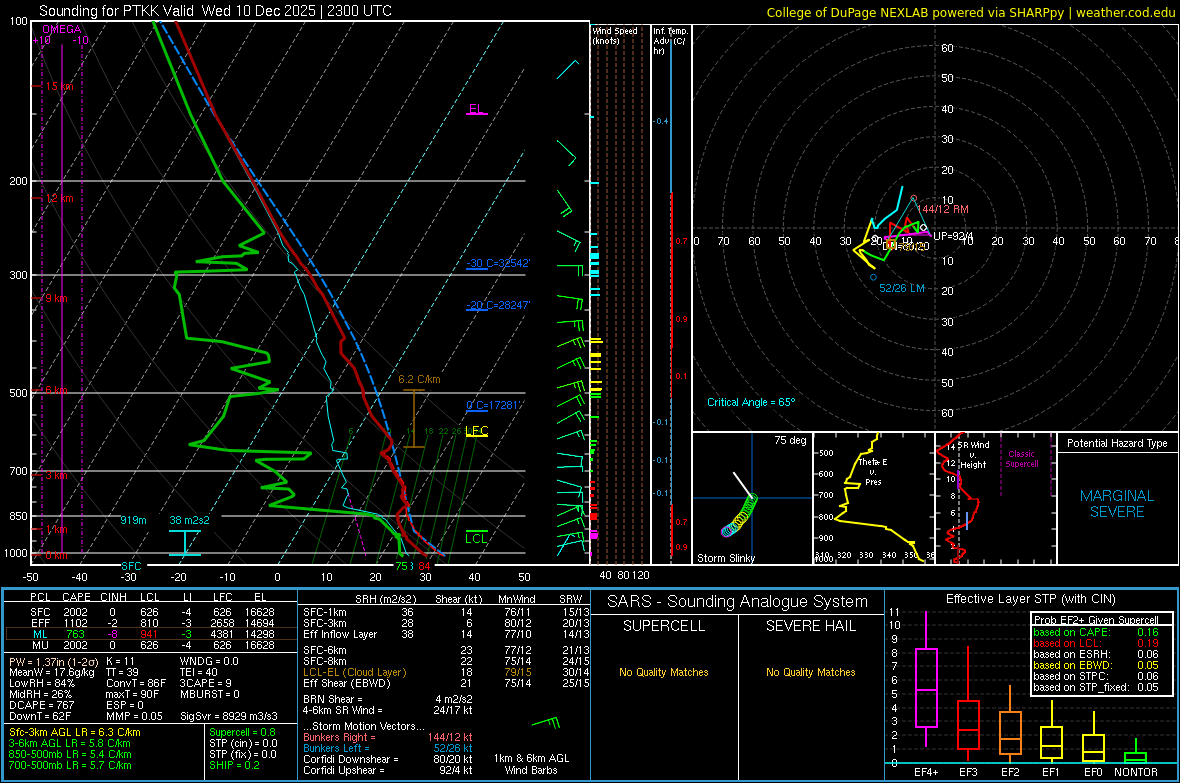Click the 'UP=92/4' hodograph label
The width and height of the screenshot is (1180, 783).
tap(953, 236)
